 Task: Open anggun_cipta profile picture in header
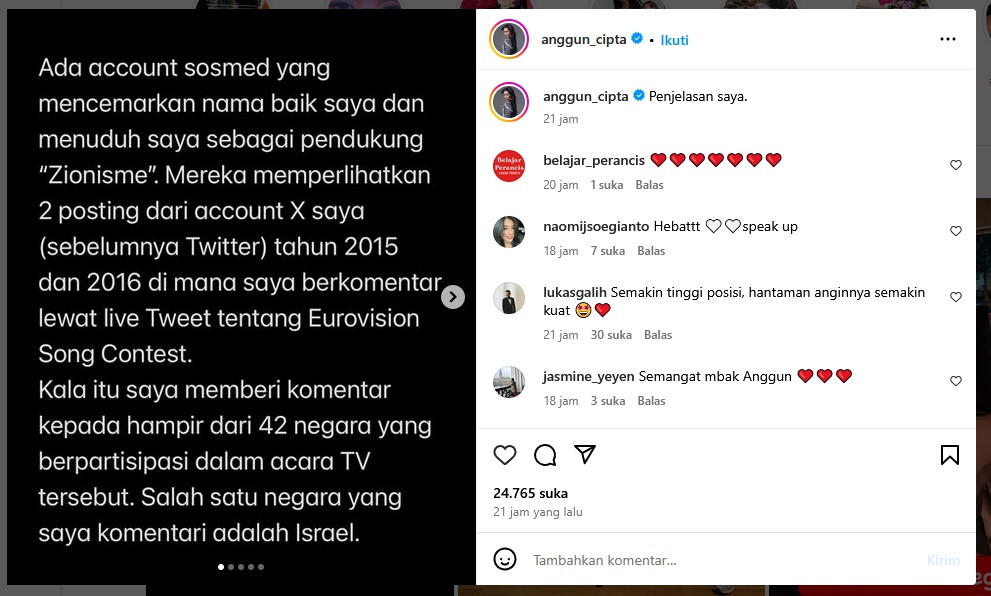509,39
